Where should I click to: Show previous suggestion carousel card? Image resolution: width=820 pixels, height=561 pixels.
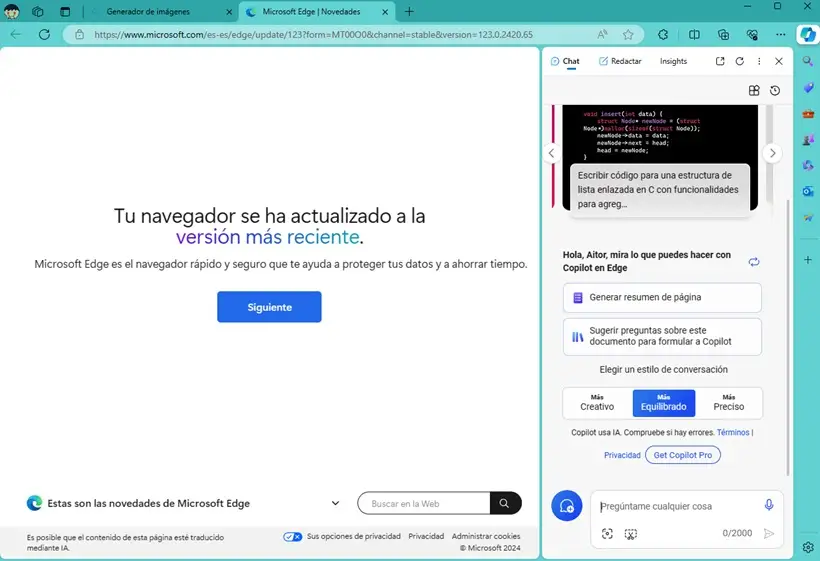tap(551, 153)
